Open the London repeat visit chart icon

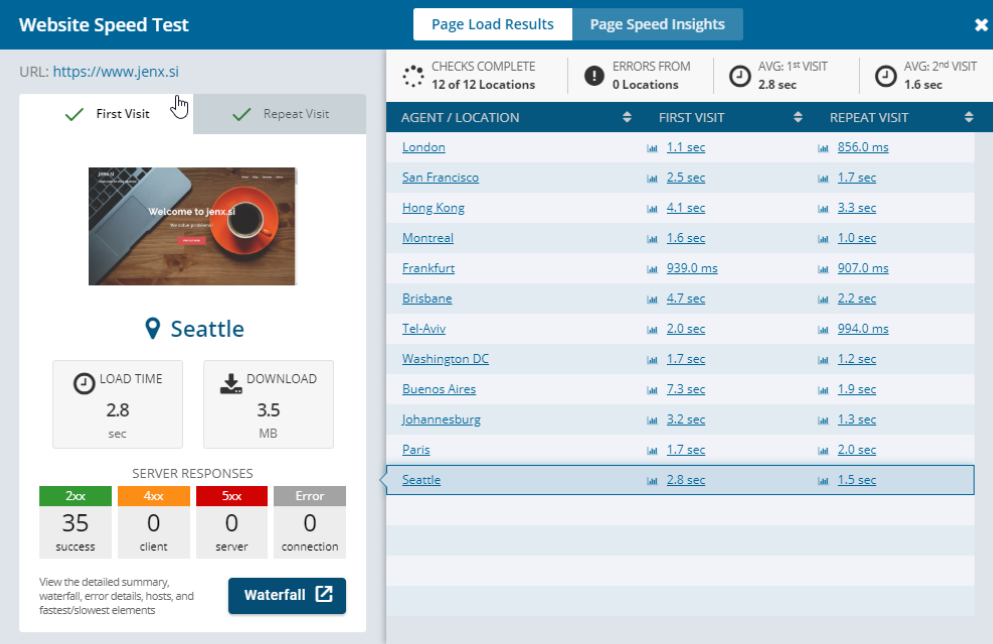[x=823, y=148]
